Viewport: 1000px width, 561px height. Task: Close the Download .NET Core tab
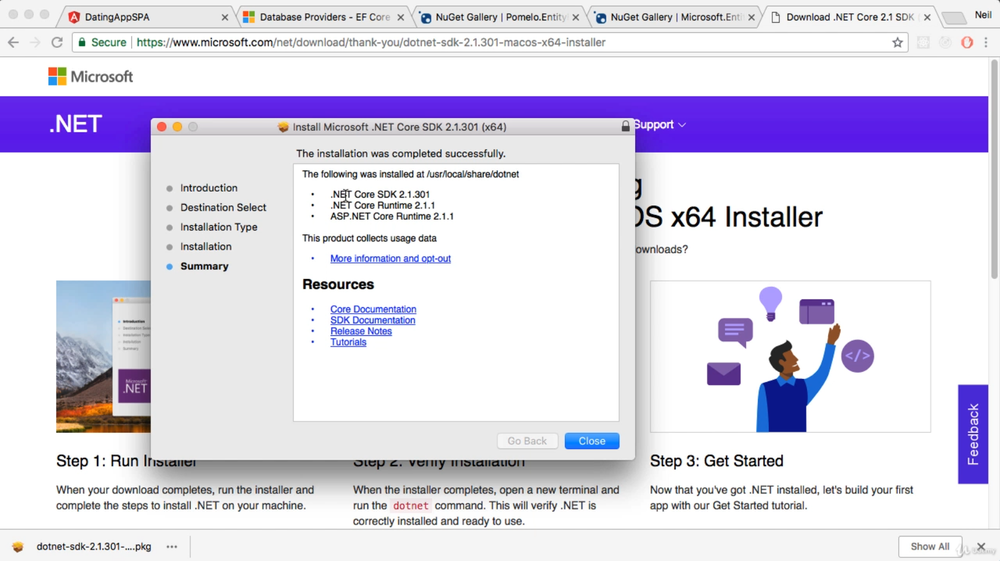(927, 18)
